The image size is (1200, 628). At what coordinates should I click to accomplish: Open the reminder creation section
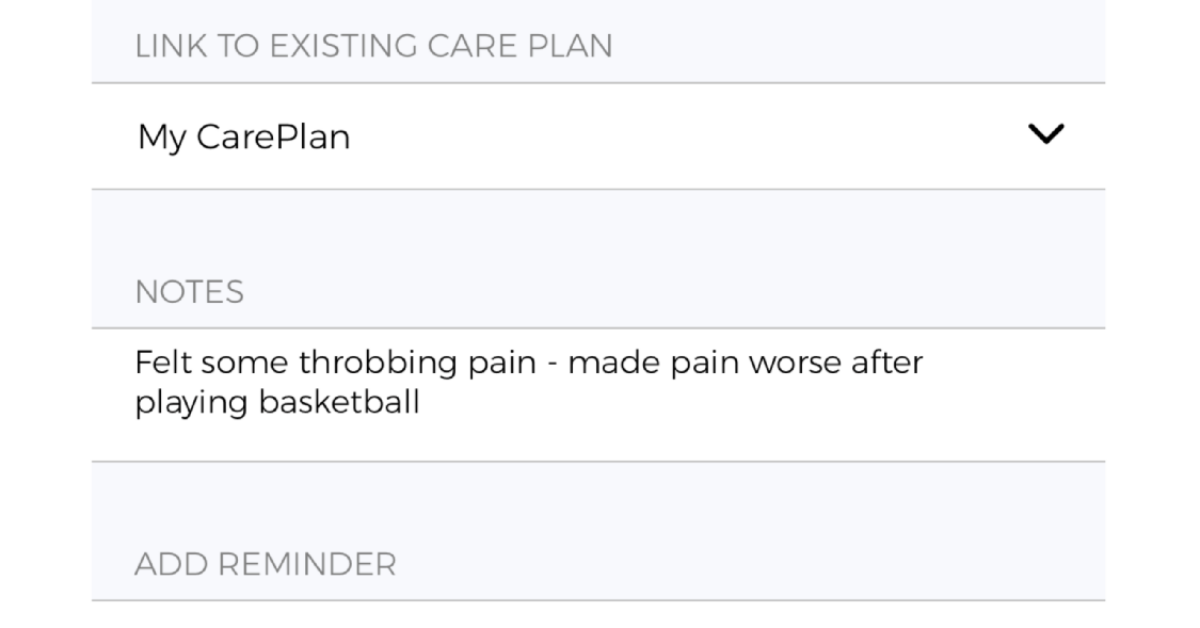[x=266, y=563]
